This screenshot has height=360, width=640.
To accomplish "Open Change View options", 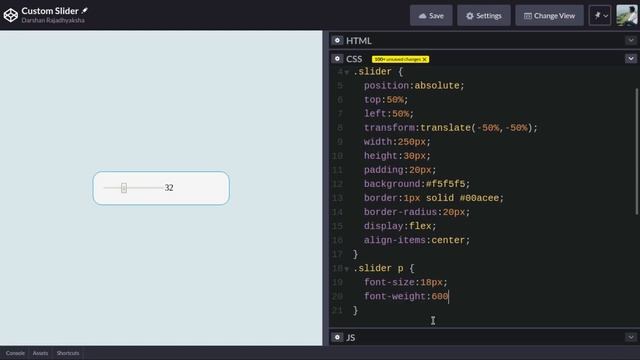I will click(549, 16).
